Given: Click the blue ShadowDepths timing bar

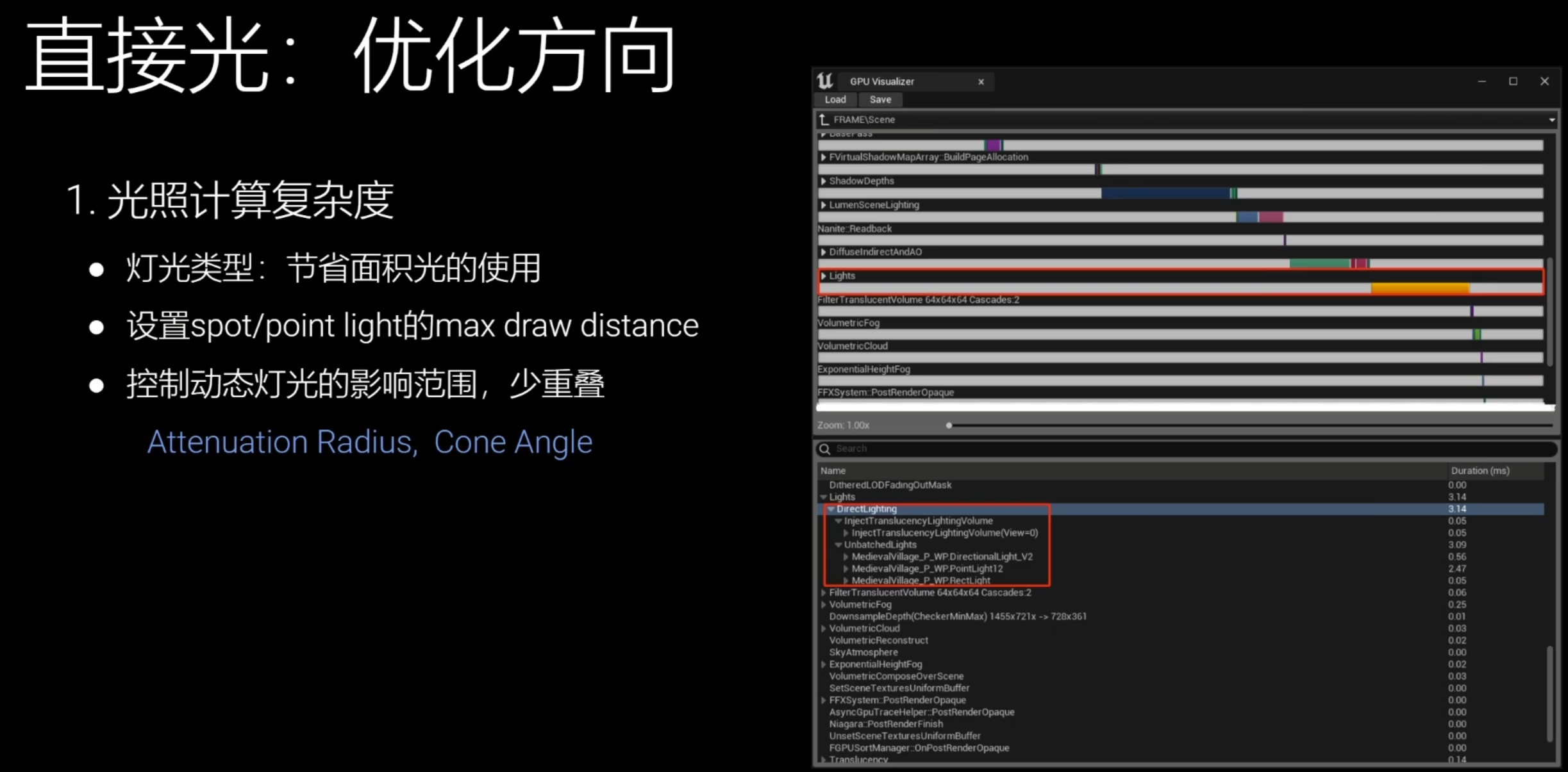Looking at the screenshot, I should click(1164, 193).
